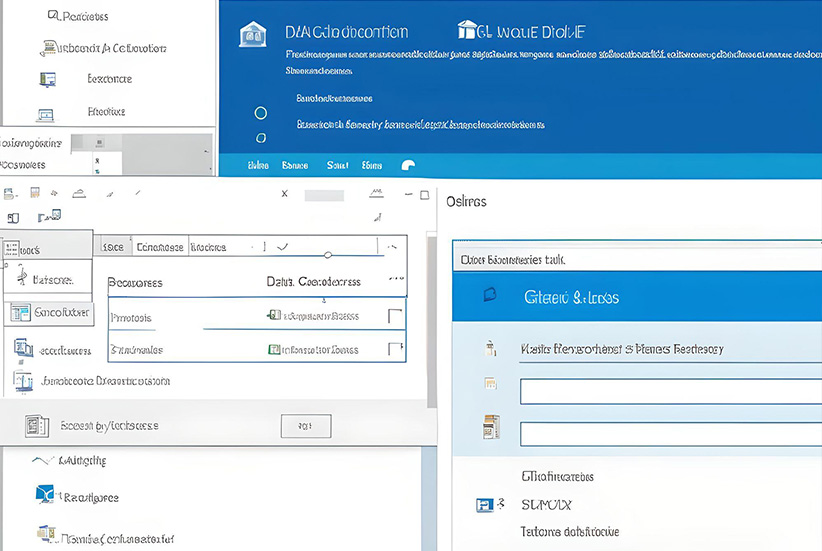Select the second tab in the dialog tab row
This screenshot has width=822, height=551.
160,246
